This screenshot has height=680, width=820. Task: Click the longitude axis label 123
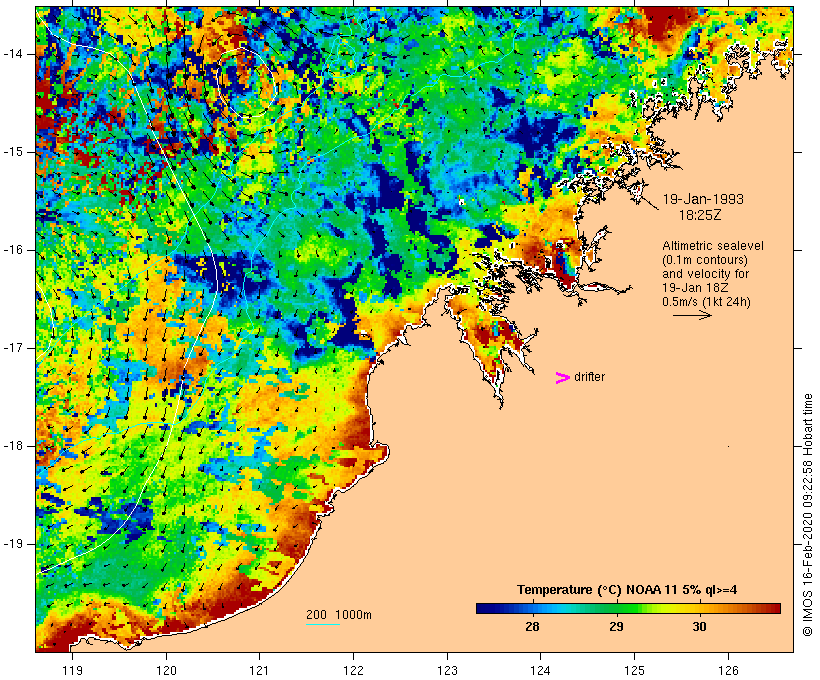[447, 670]
